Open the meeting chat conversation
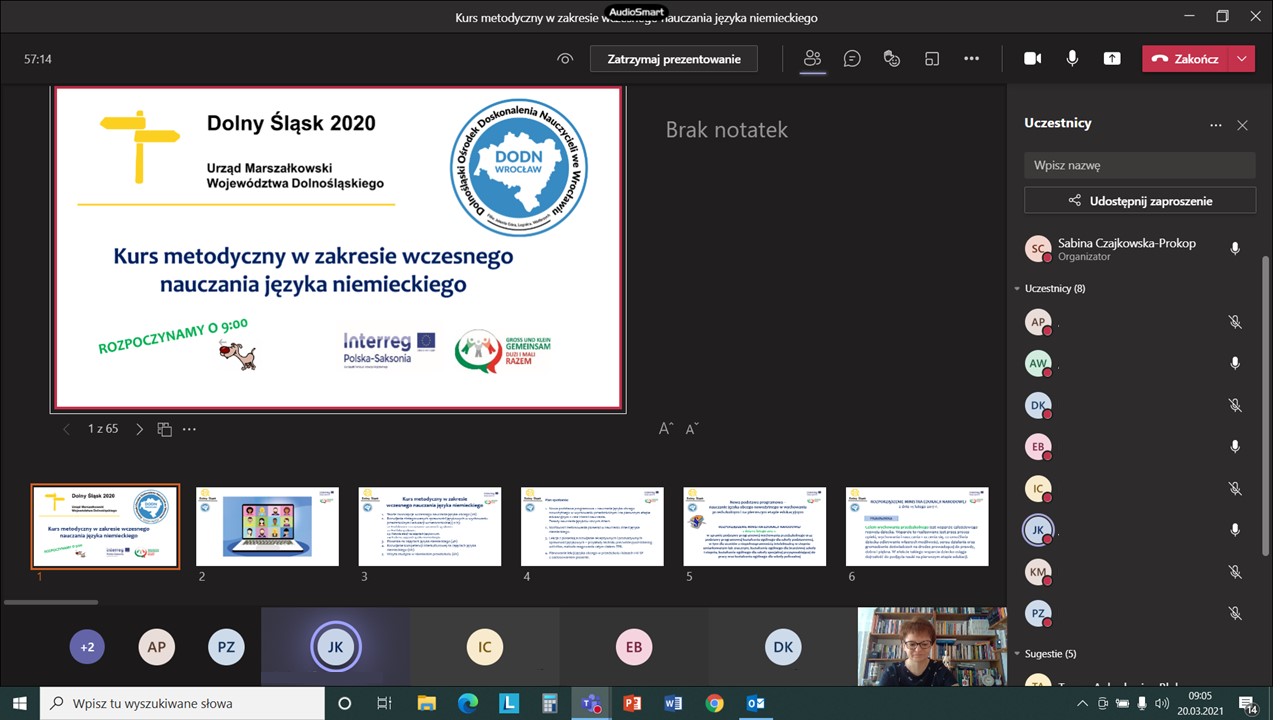This screenshot has width=1280, height=720. pos(852,59)
